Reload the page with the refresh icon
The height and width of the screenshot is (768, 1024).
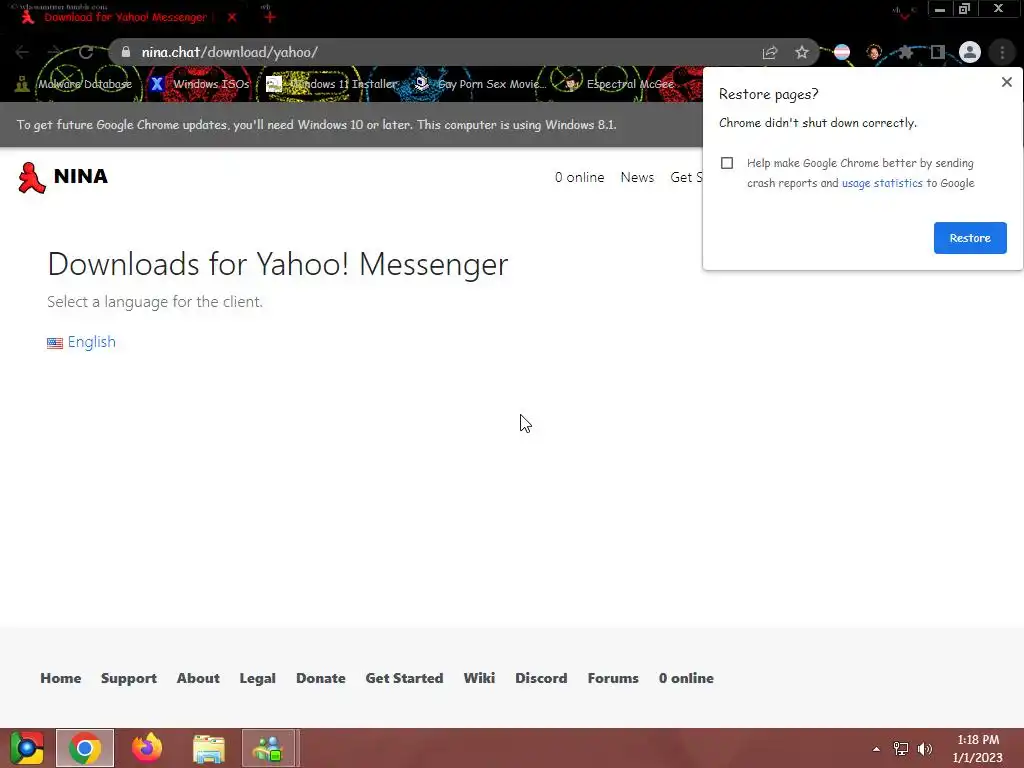(86, 52)
